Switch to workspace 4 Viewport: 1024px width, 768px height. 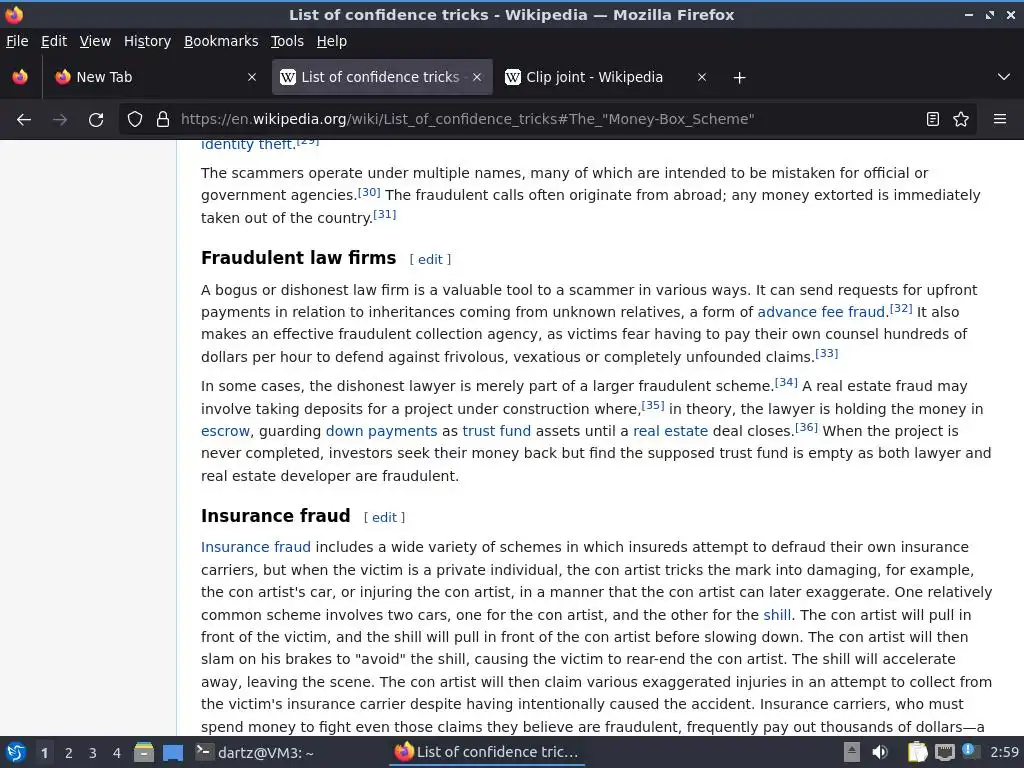(x=117, y=753)
